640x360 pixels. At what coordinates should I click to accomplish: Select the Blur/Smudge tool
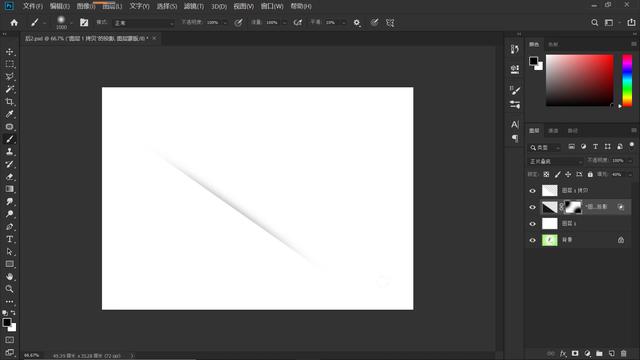pos(9,202)
